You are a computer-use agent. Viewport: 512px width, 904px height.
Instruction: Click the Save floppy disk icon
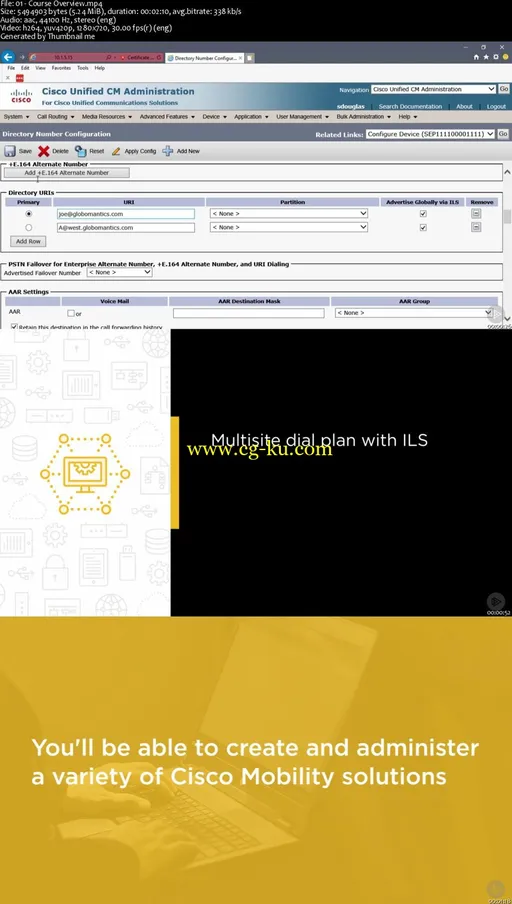coord(10,151)
